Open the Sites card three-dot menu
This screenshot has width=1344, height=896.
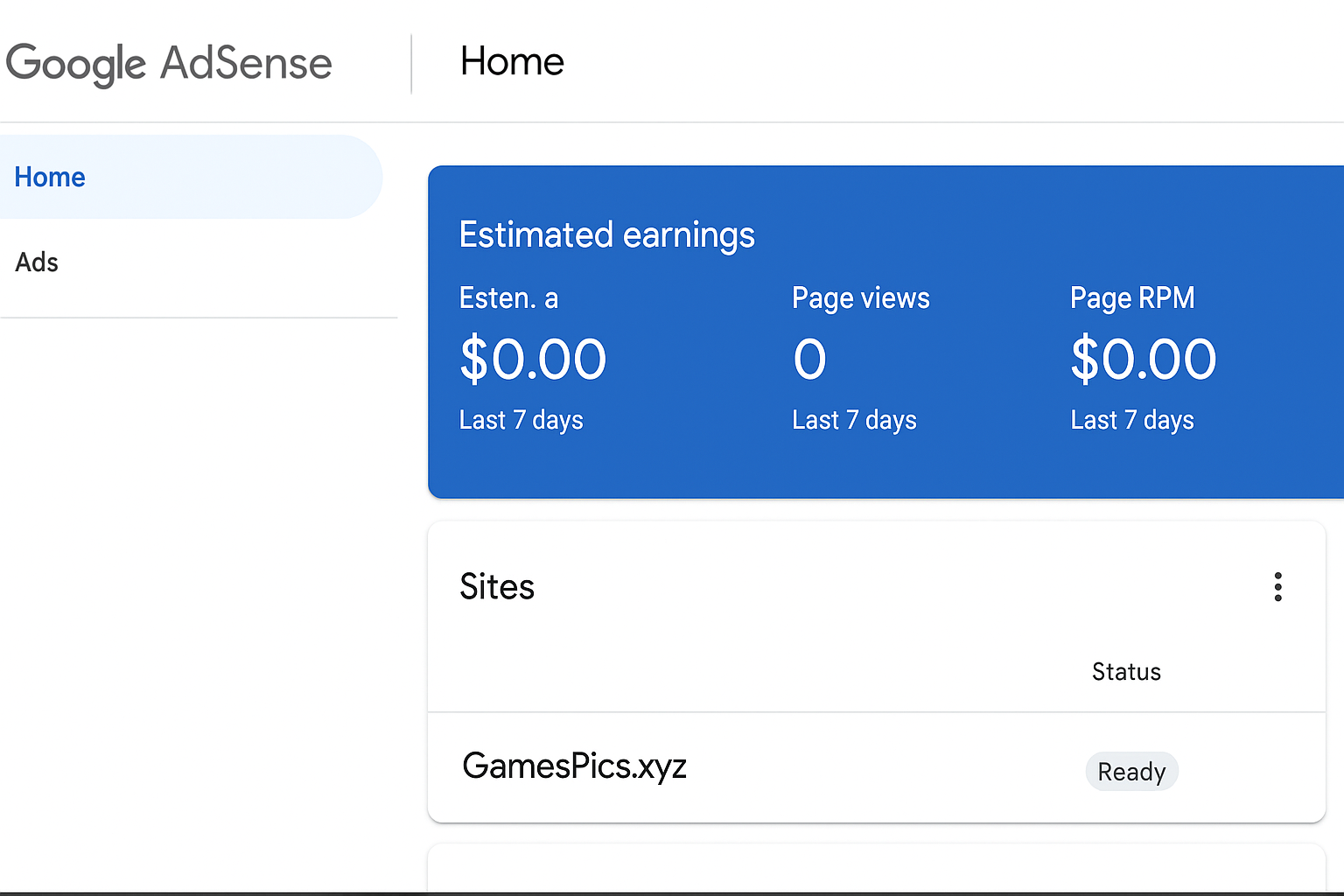(1277, 587)
